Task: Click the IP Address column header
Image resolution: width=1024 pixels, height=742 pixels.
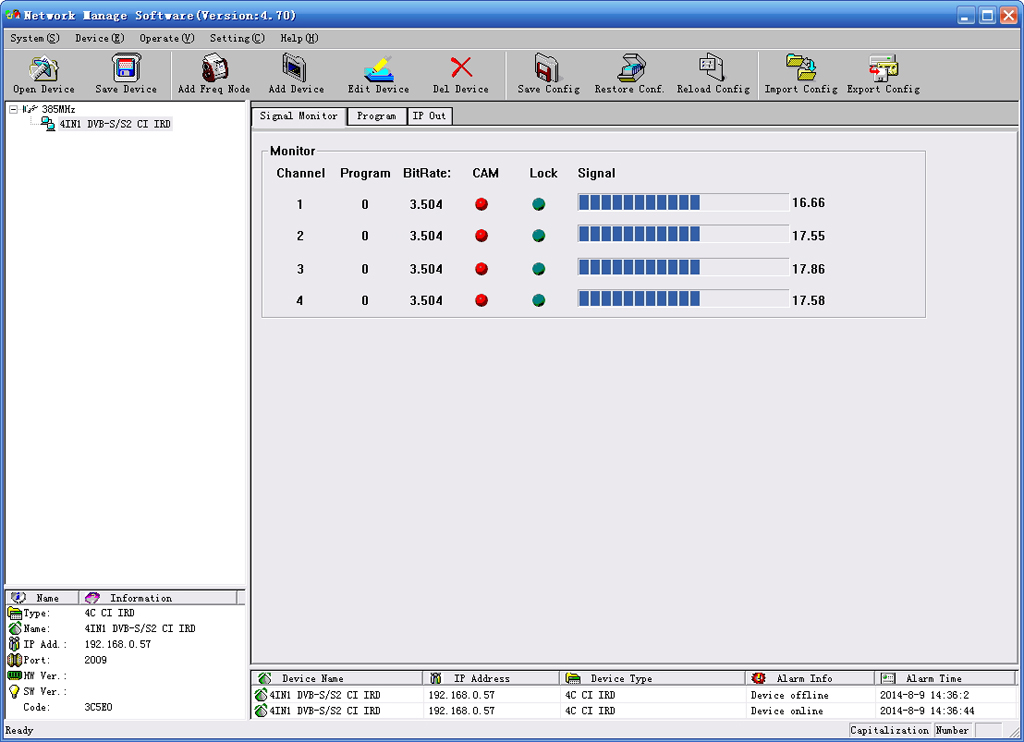Action: (491, 679)
